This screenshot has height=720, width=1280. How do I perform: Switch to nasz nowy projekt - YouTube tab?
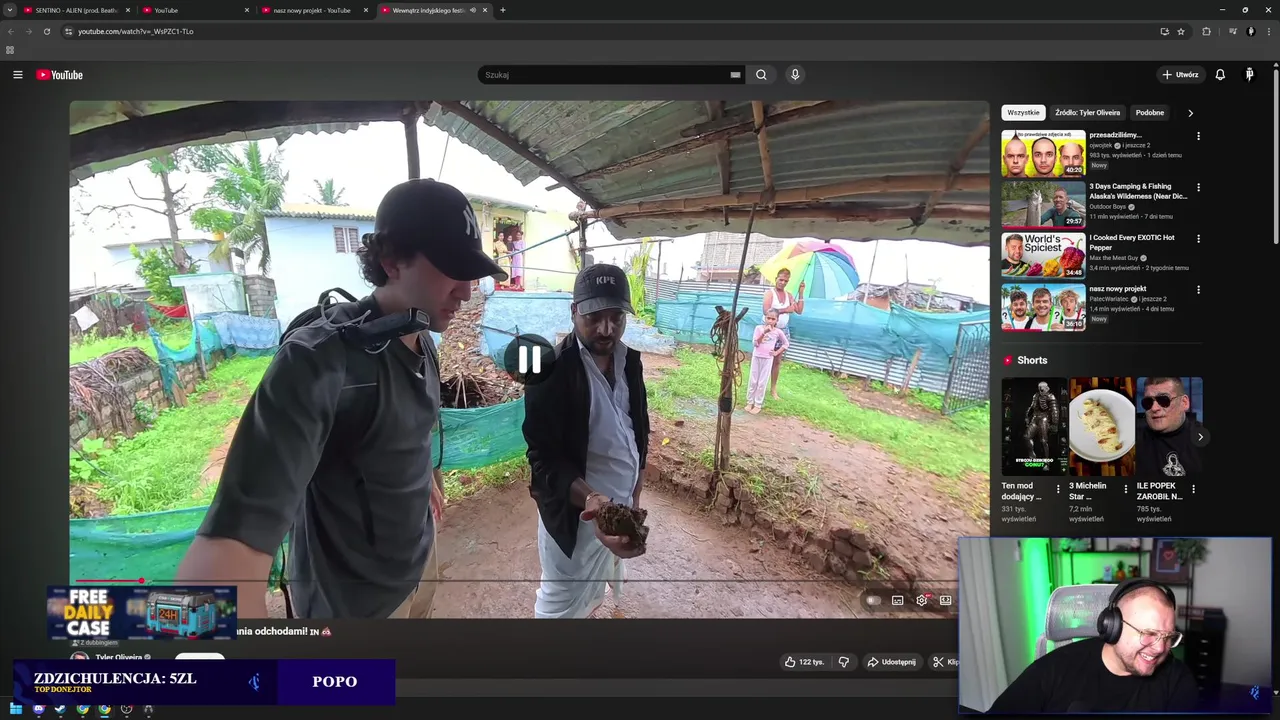[x=314, y=10]
